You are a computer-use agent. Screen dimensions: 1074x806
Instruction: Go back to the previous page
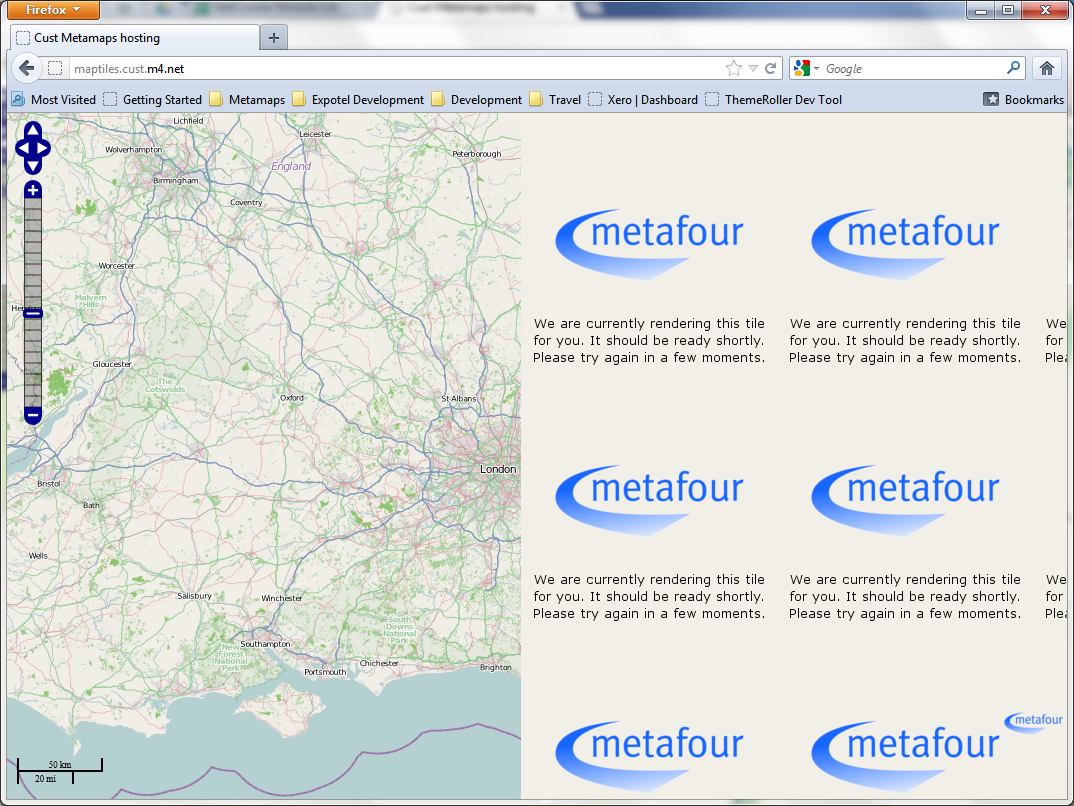pyautogui.click(x=27, y=68)
